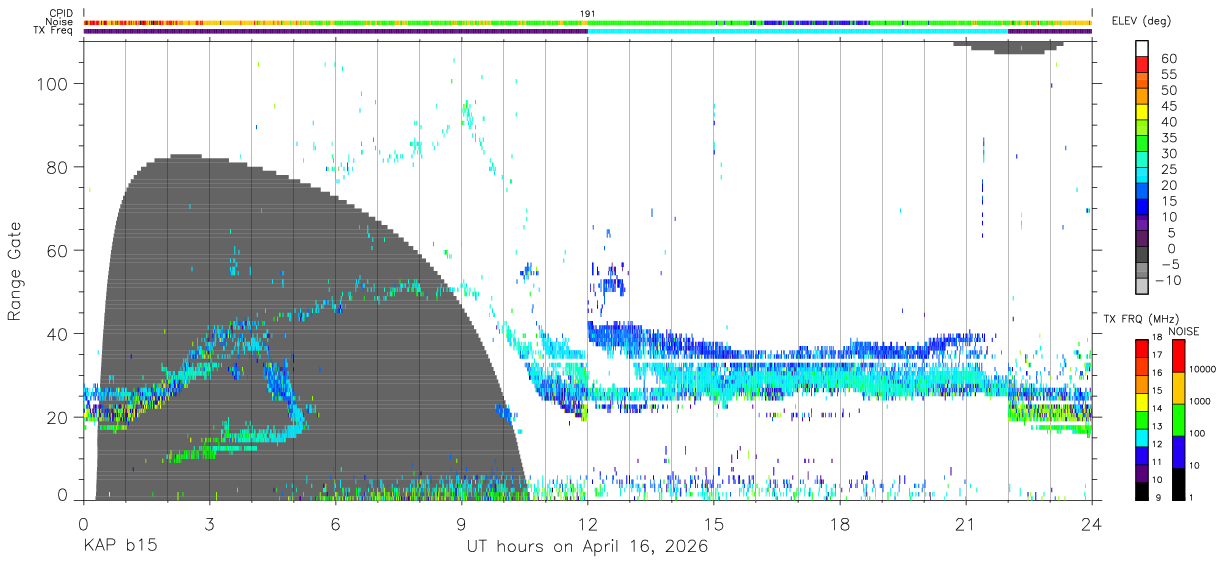Click the "21" UT hour axis tick
This screenshot has width=1228, height=567.
[x=966, y=523]
